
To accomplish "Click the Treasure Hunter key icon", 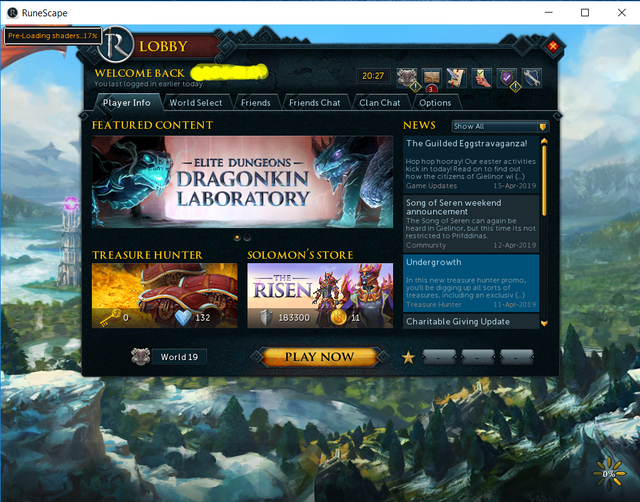I will [x=109, y=317].
